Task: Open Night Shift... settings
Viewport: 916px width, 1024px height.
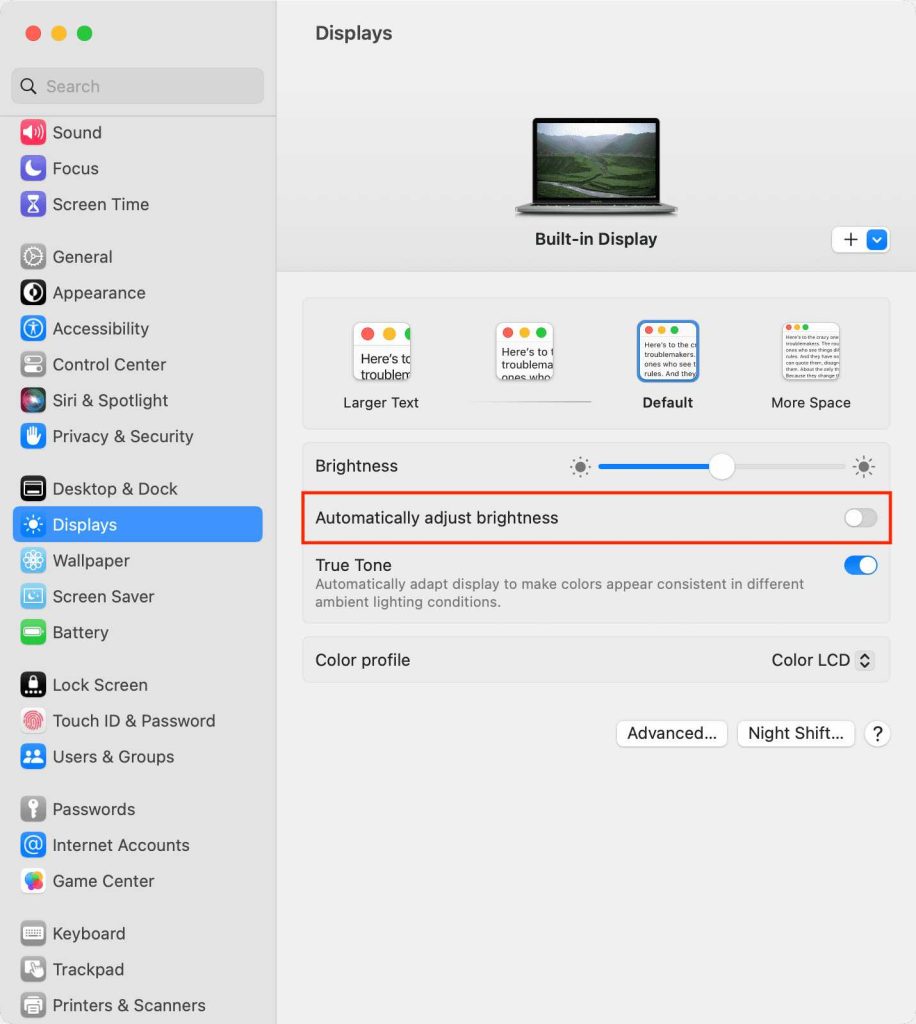Action: click(795, 733)
